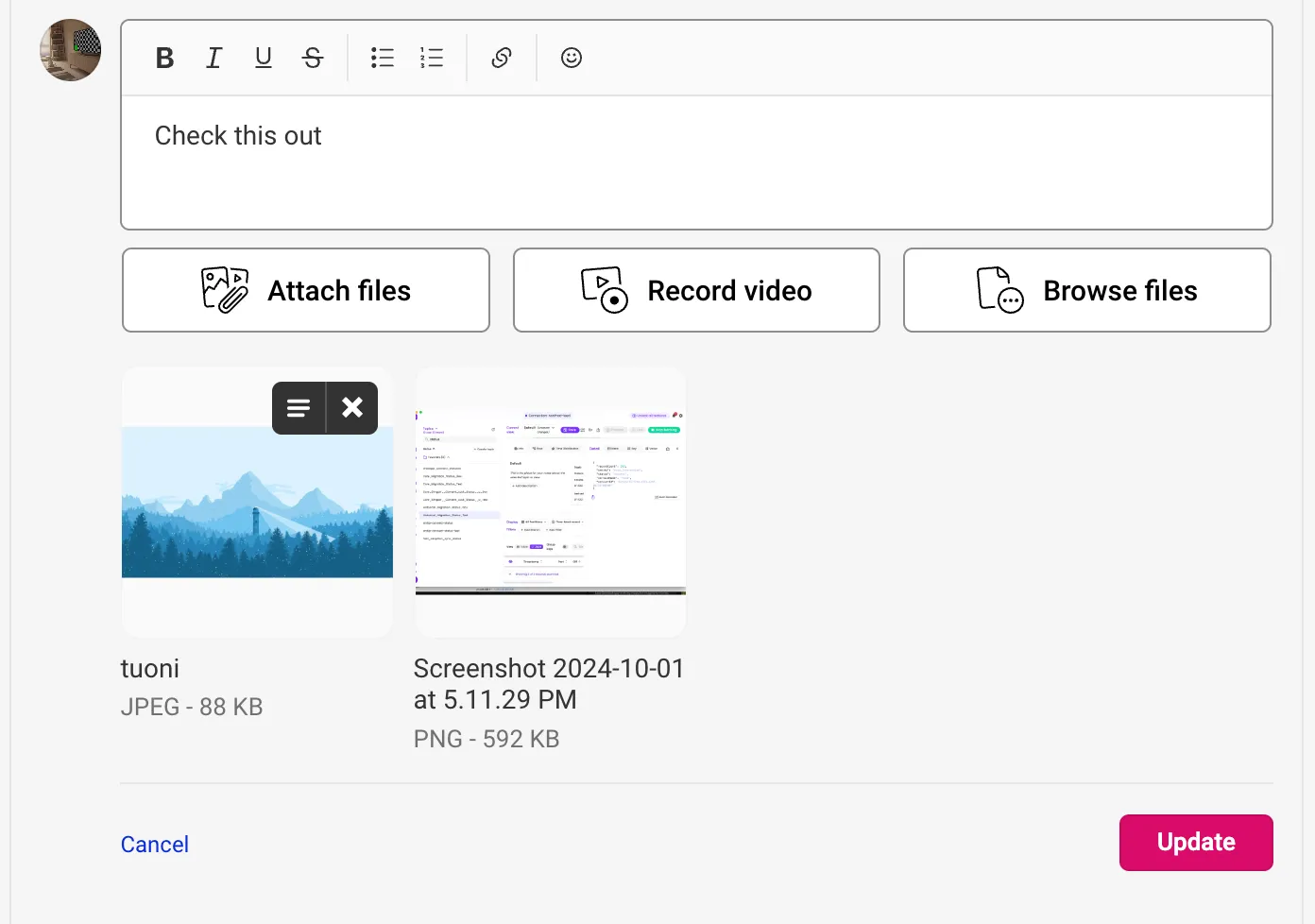Insert a bulleted list

(x=383, y=59)
